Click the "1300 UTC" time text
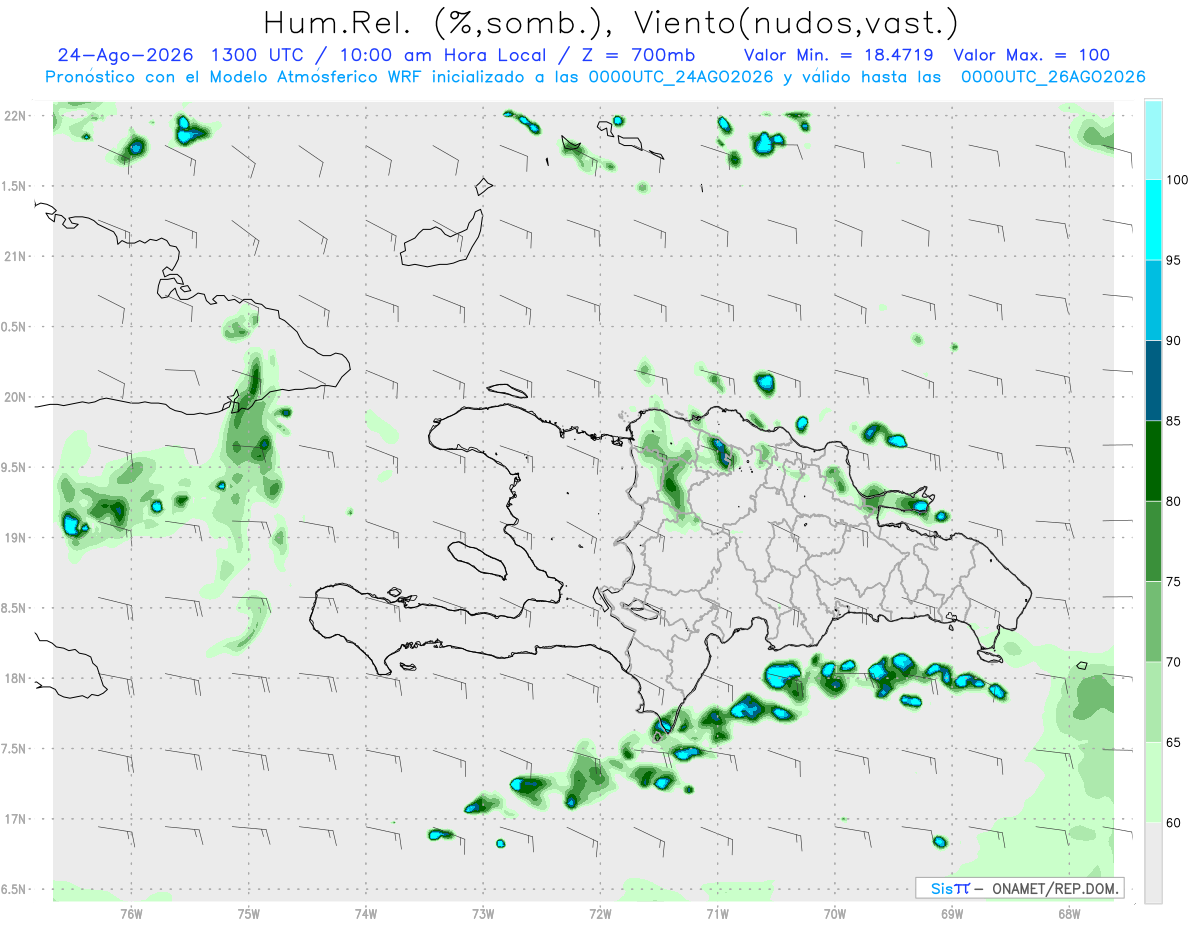The width and height of the screenshot is (1200, 927). 257,55
